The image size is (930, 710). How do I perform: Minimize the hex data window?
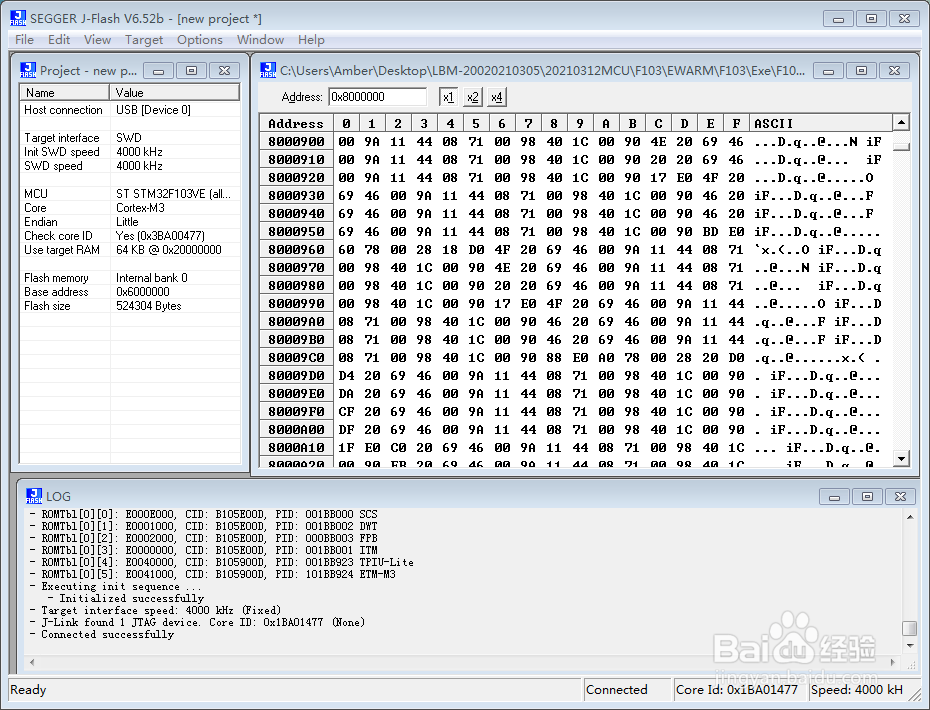point(829,71)
